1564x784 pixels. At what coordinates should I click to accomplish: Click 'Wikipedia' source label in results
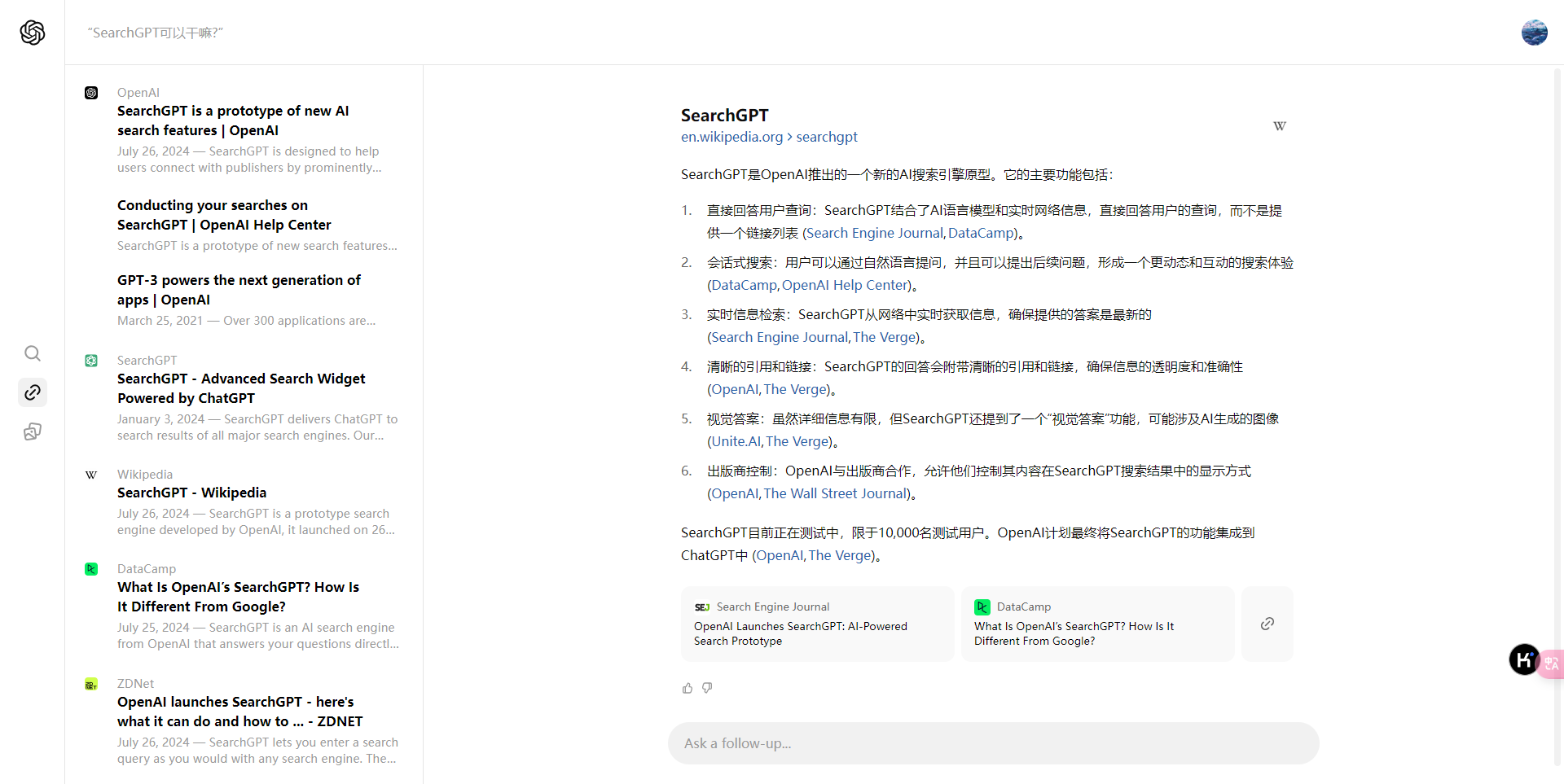[x=145, y=475]
